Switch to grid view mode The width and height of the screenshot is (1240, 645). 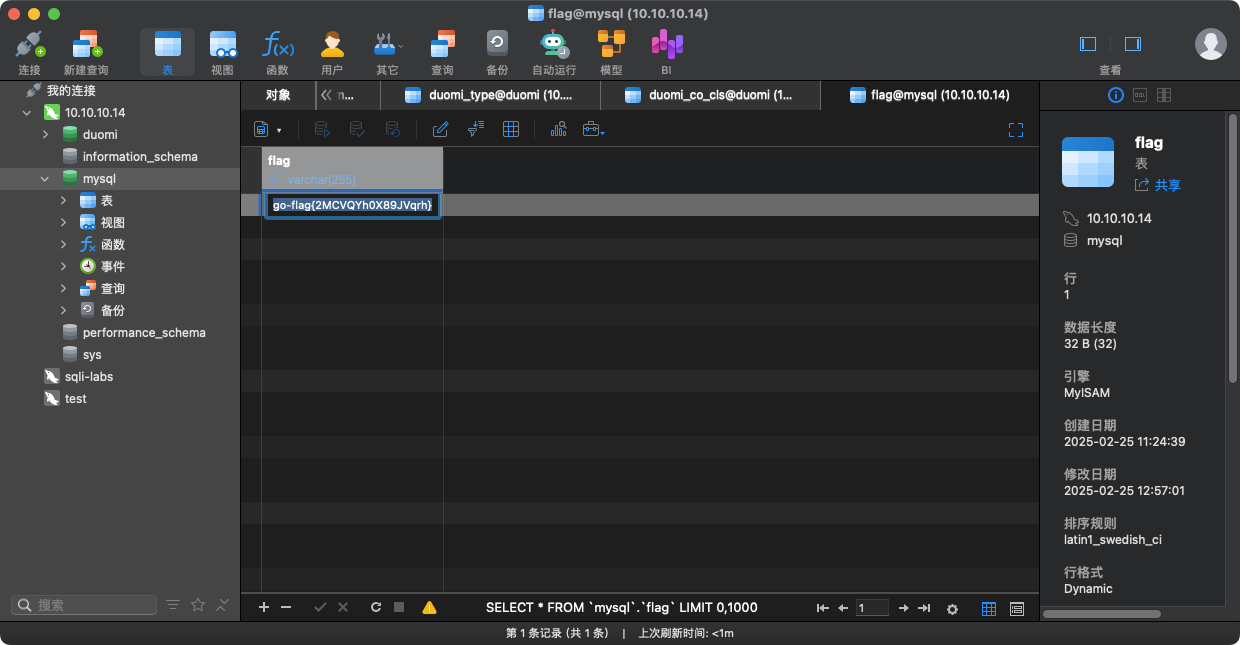point(988,608)
